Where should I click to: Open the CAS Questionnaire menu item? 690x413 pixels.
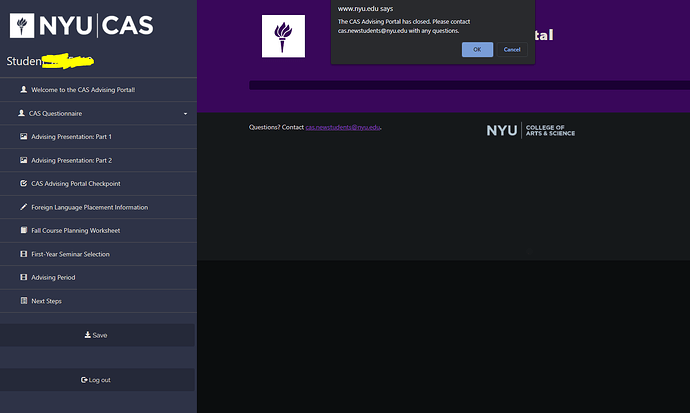click(x=99, y=113)
